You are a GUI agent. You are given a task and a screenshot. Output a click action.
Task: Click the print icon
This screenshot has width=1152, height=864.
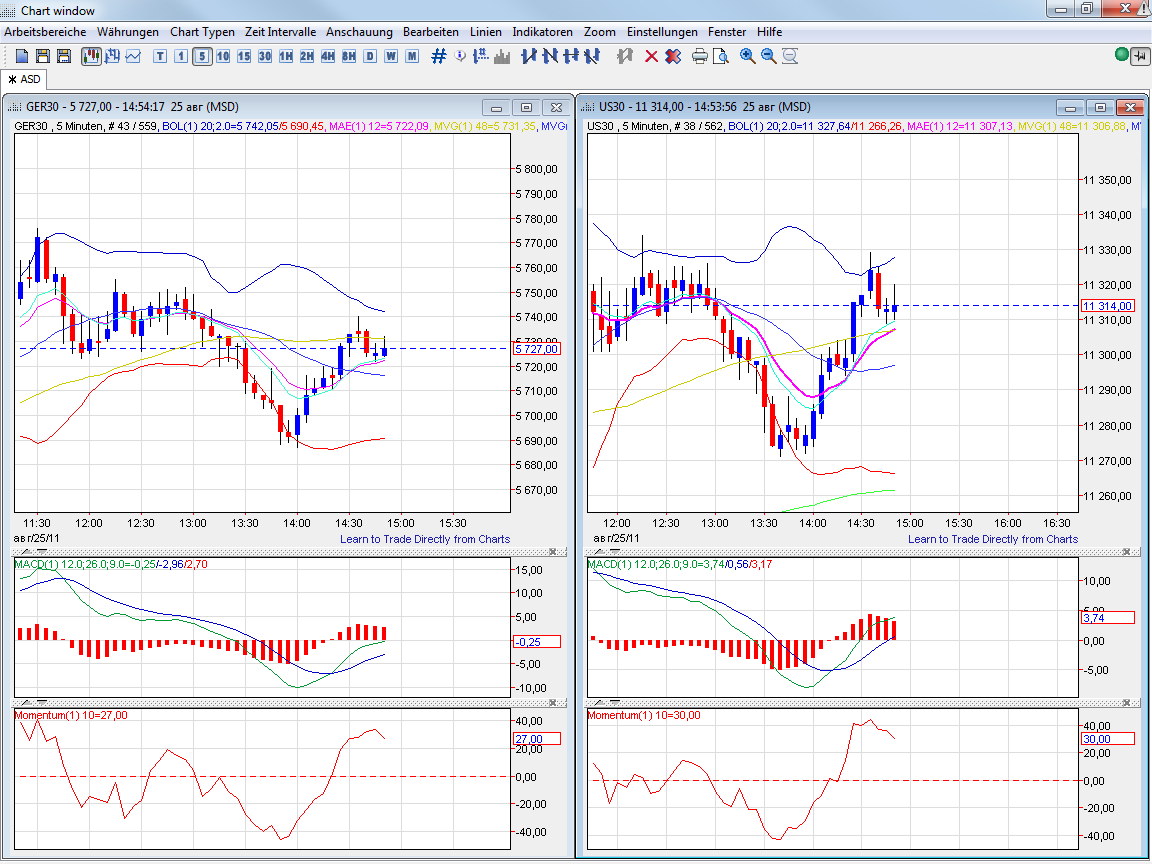tap(699, 56)
